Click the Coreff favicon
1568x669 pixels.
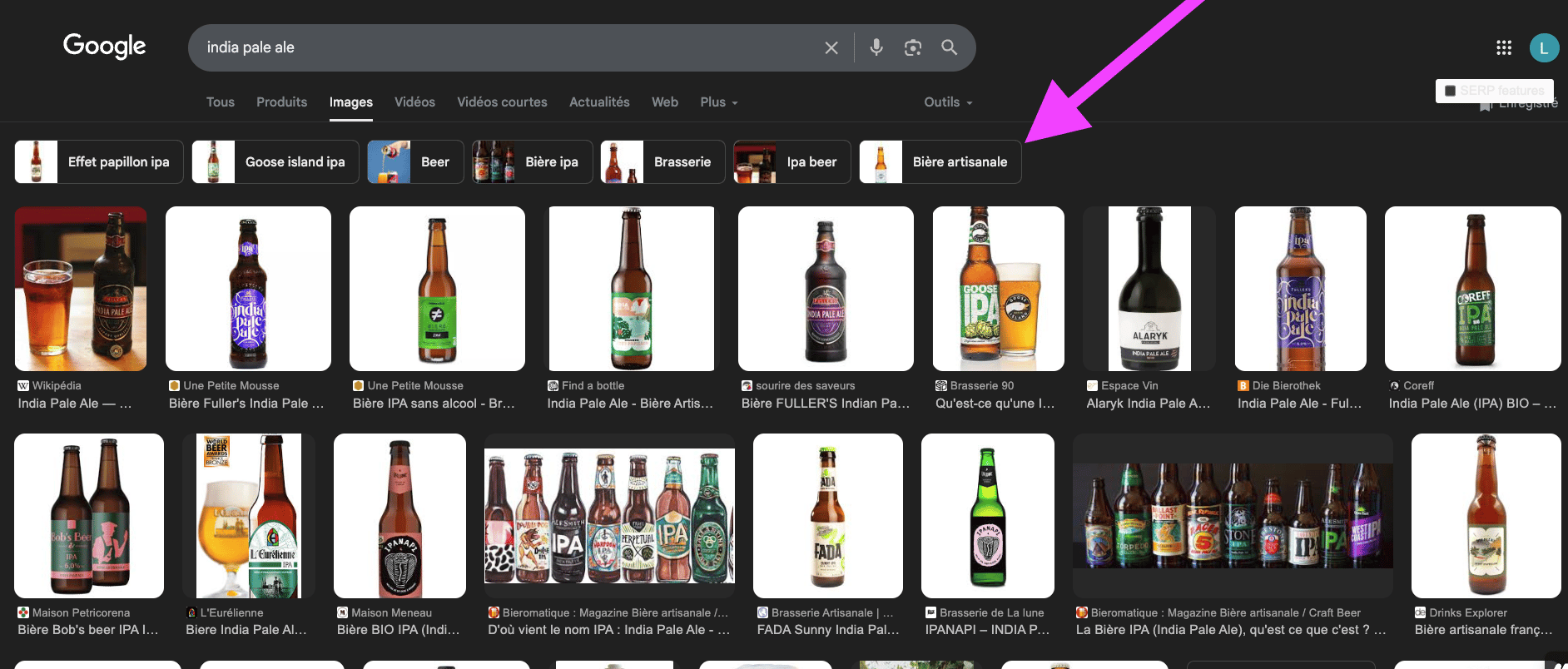pos(1394,385)
